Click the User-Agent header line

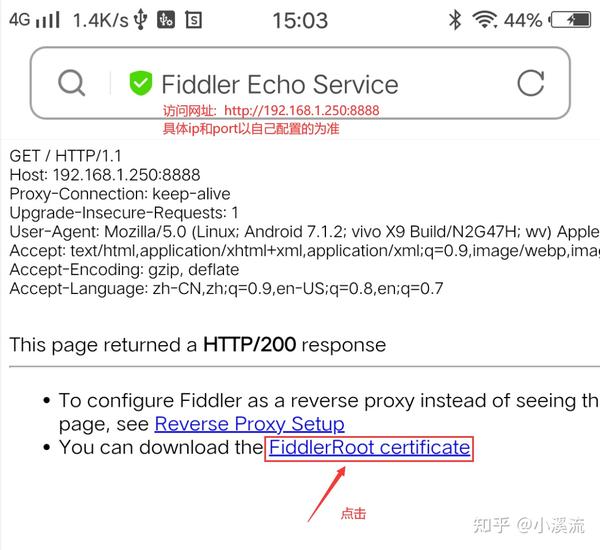[305, 232]
